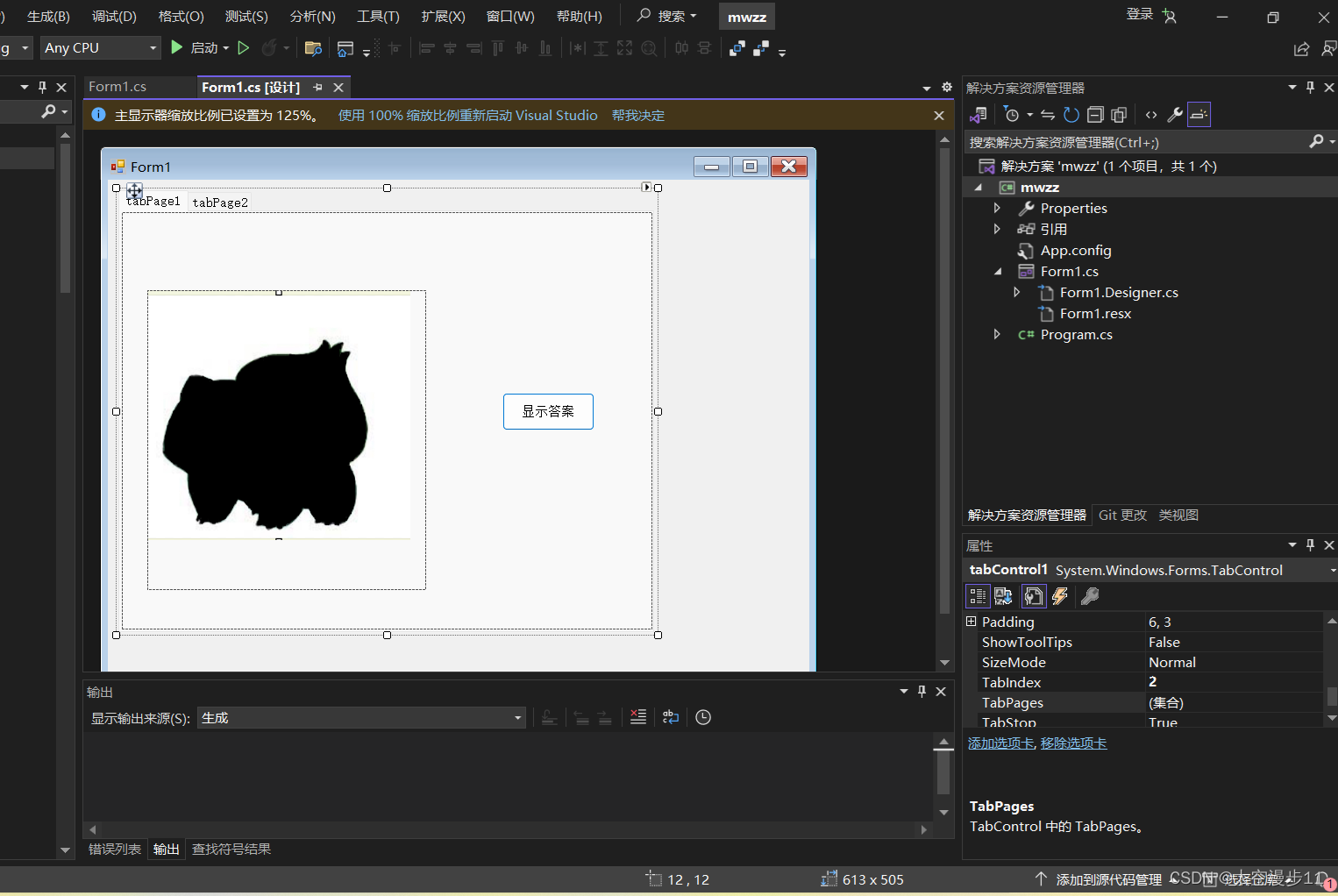Collapse the mwzz project node

click(x=979, y=188)
